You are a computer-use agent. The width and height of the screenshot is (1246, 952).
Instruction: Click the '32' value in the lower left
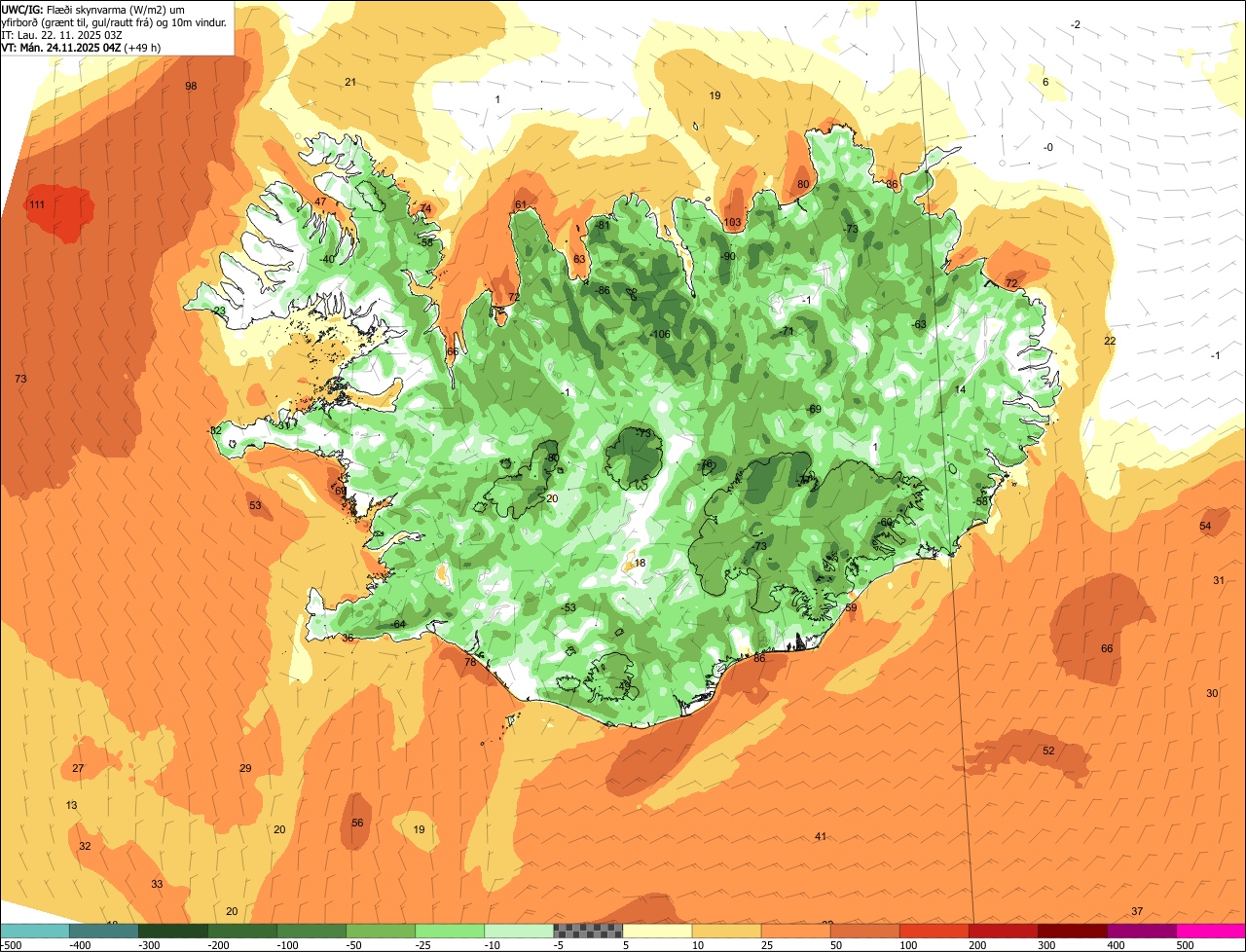pyautogui.click(x=85, y=846)
